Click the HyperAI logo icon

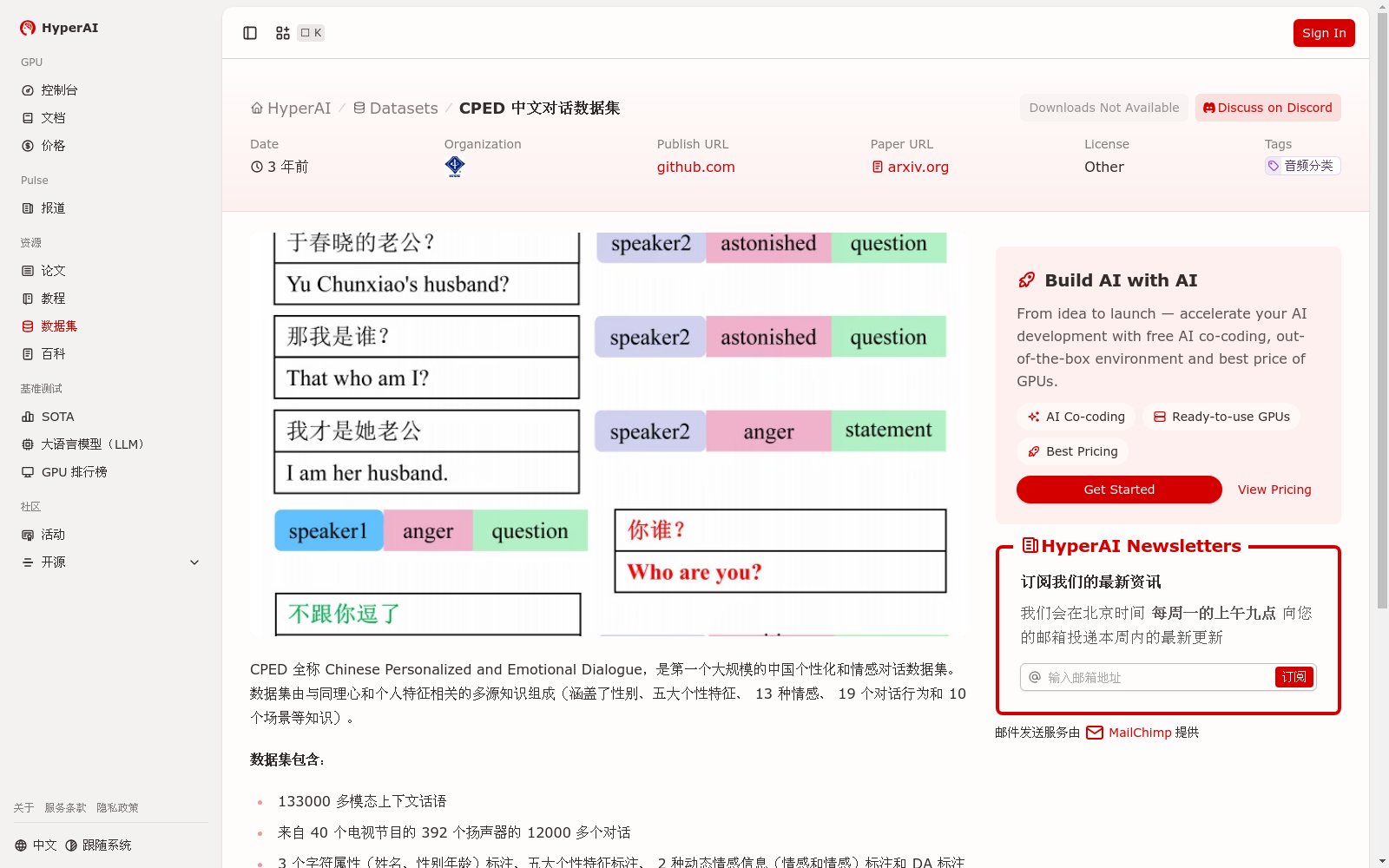28,28
